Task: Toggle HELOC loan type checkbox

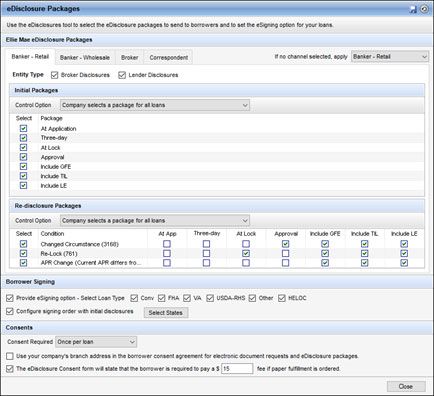Action: [x=282, y=298]
